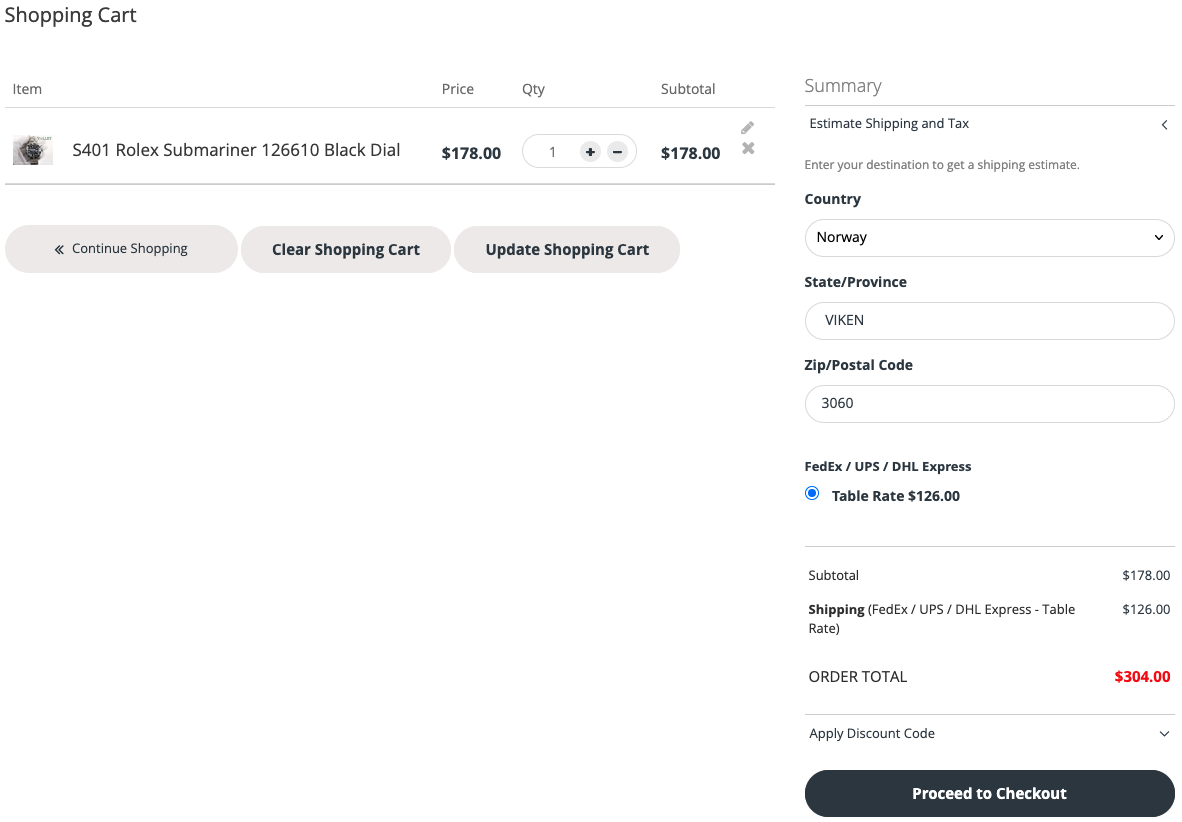Remove the Rolex Submariner using the X icon

point(748,149)
